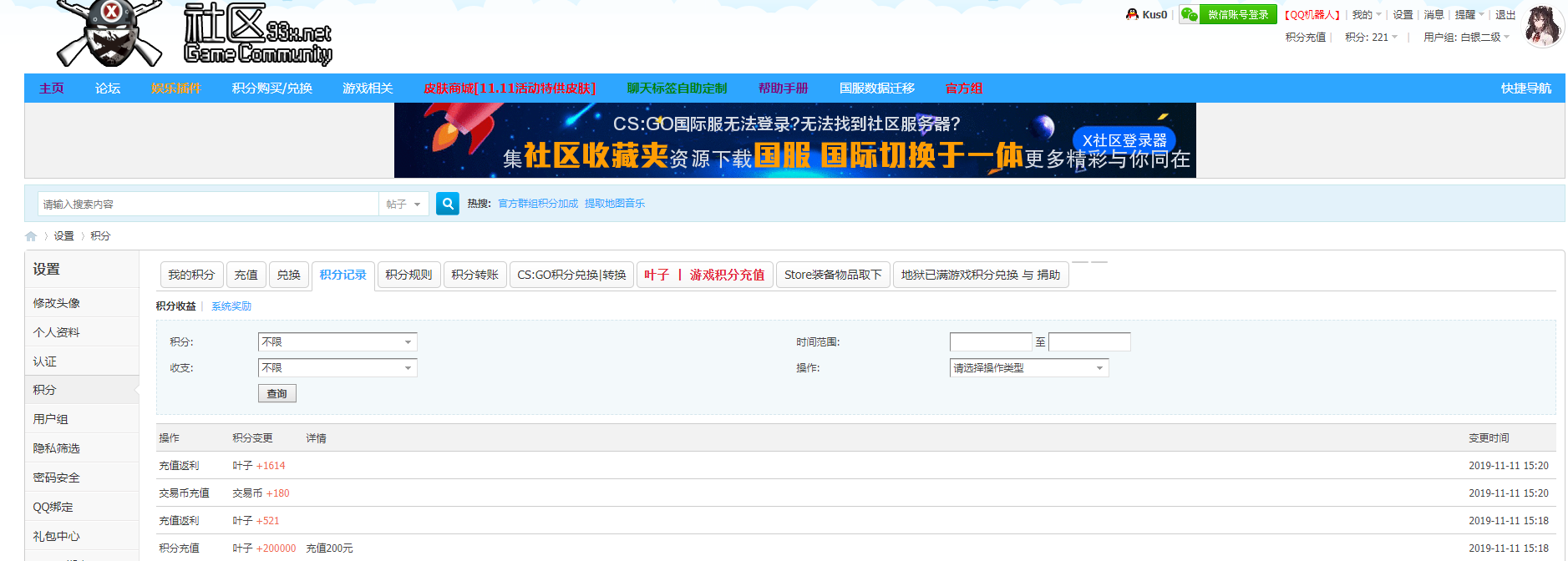Open the 收支 filter dropdown set to 不限
Image resolution: width=1568 pixels, height=561 pixels.
pyautogui.click(x=337, y=368)
